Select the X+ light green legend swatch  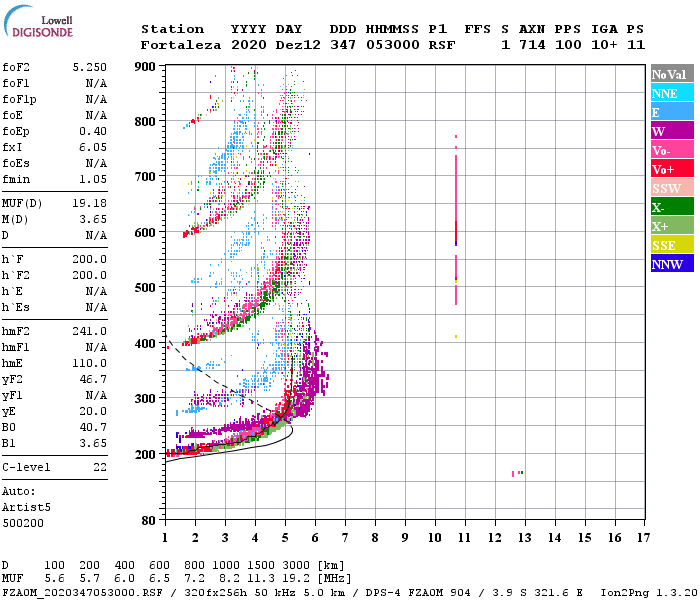[x=672, y=225]
